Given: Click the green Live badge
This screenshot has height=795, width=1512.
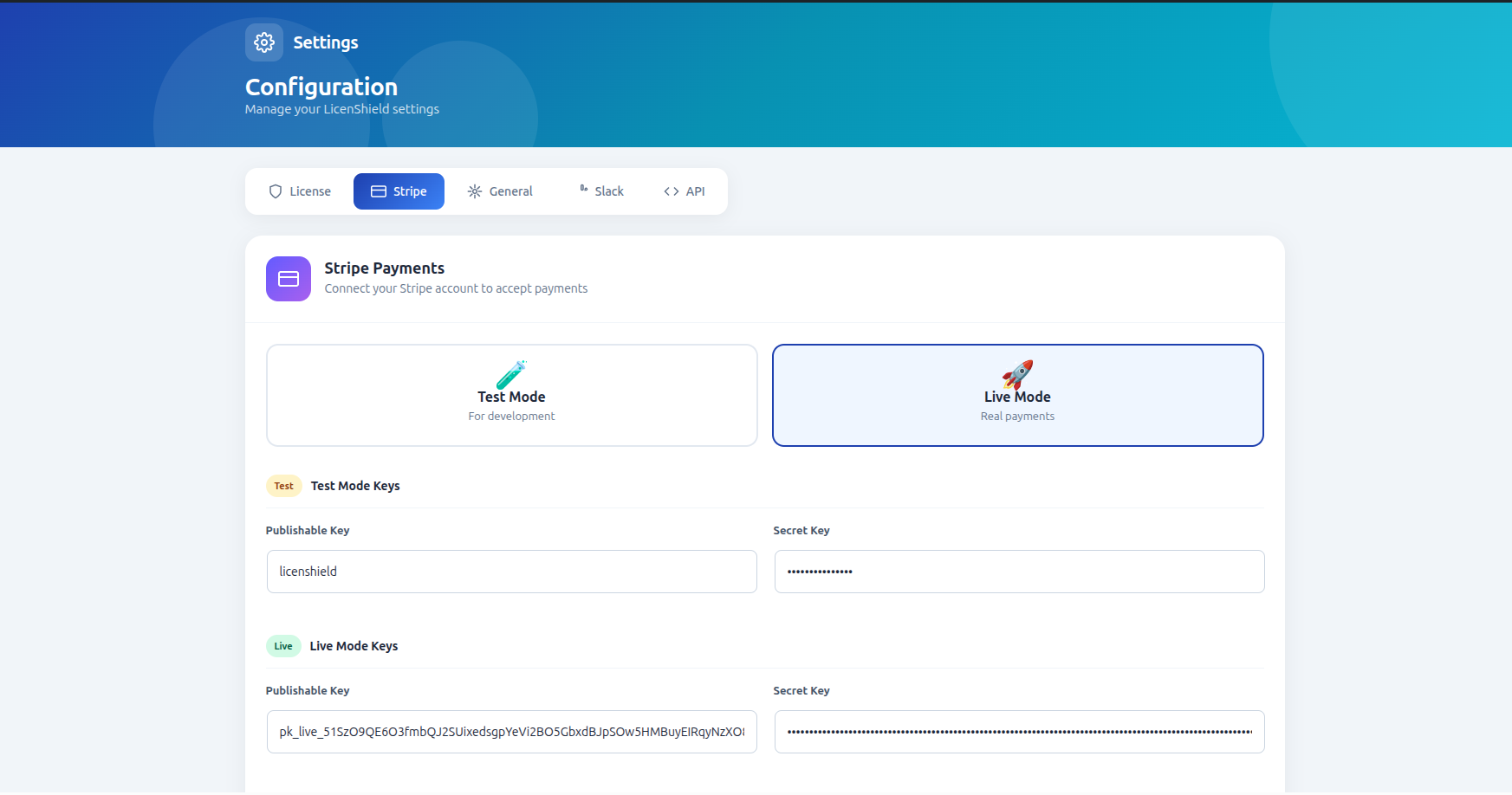Looking at the screenshot, I should [283, 645].
